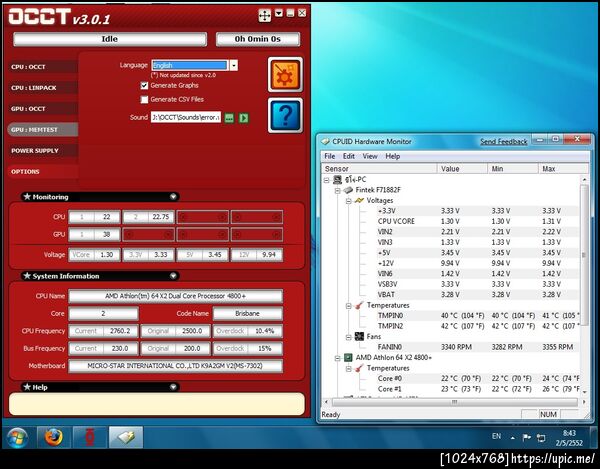Click the Value column header

[462, 169]
